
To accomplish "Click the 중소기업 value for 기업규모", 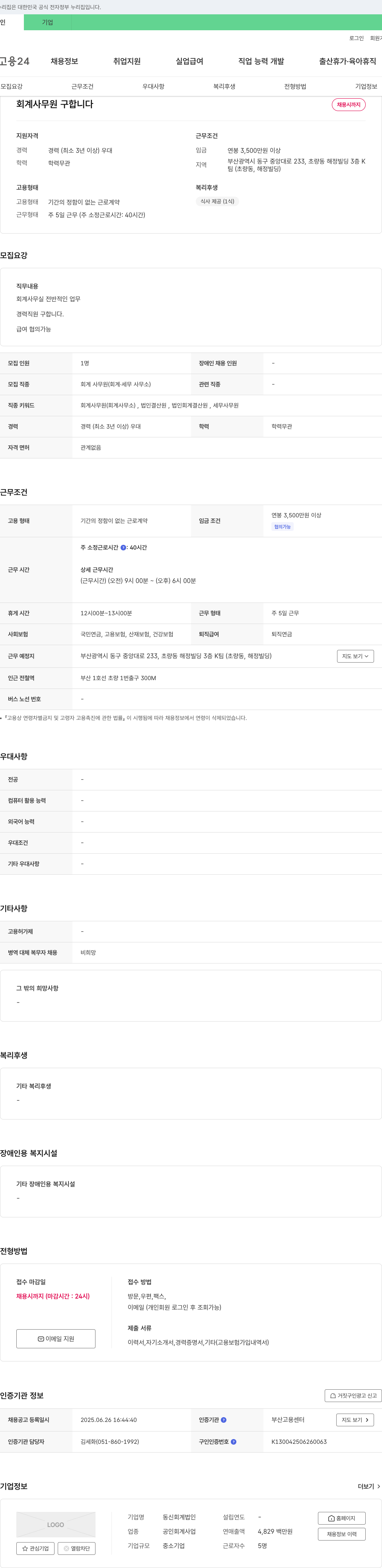I will [x=173, y=1545].
